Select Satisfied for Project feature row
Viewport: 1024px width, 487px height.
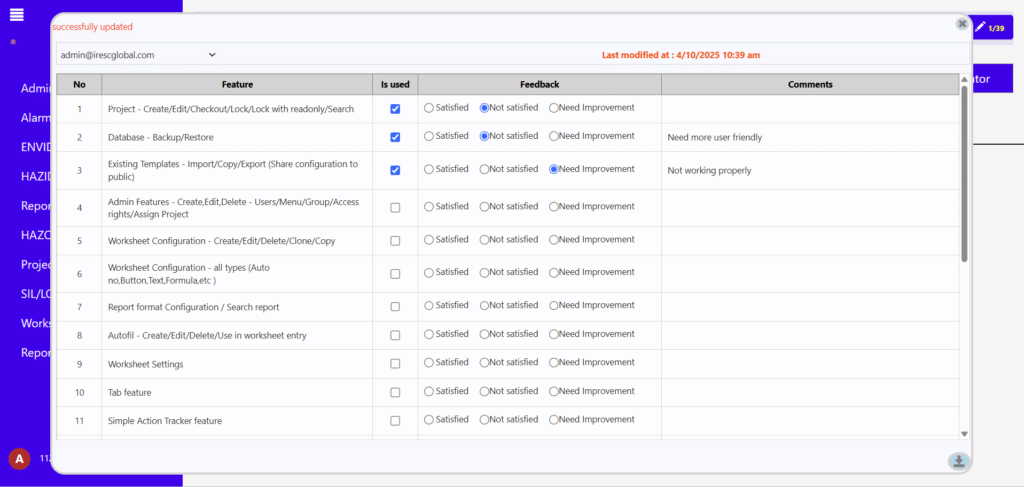click(430, 108)
